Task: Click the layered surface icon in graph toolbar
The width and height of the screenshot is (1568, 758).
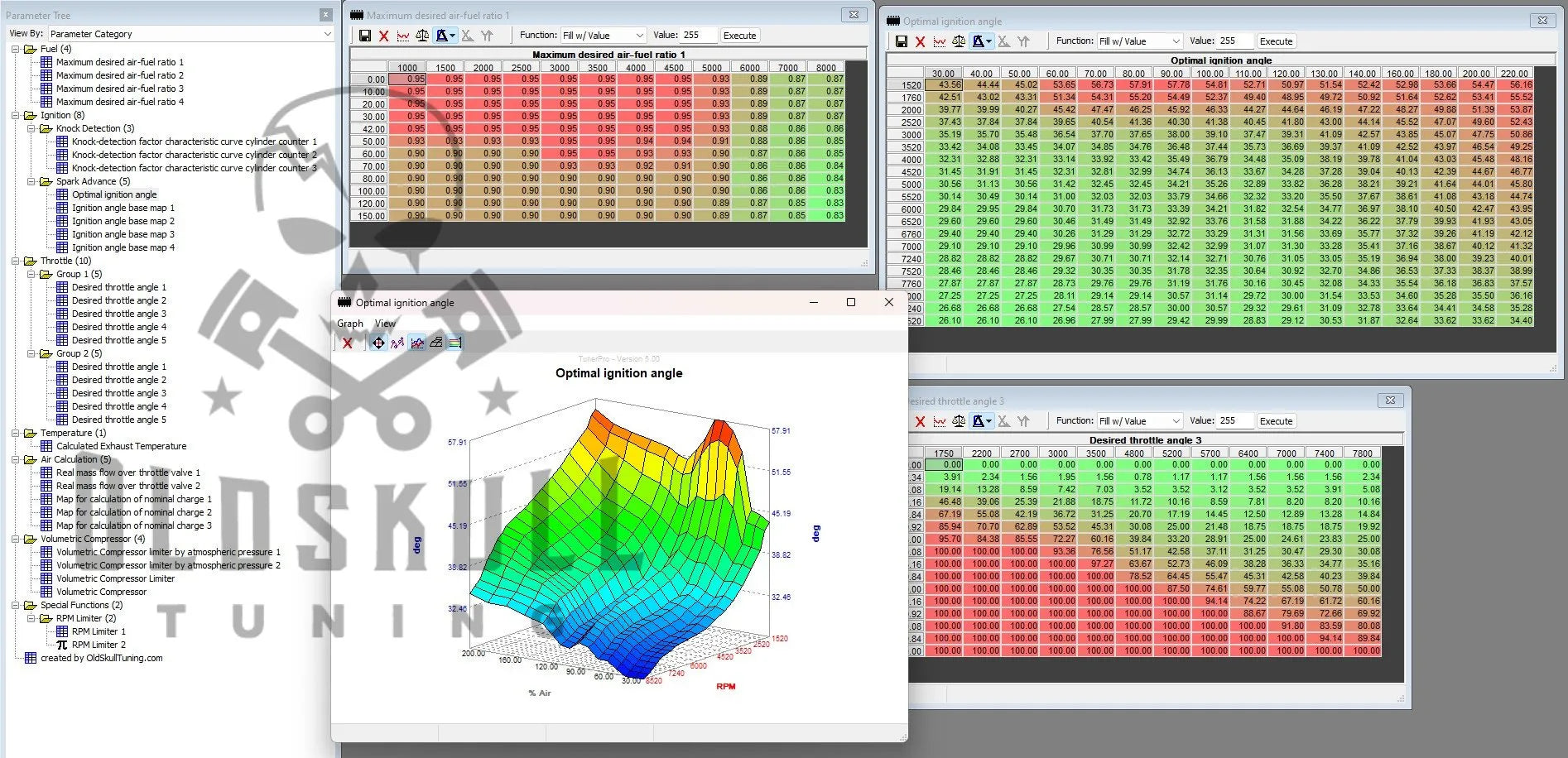Action: click(436, 343)
